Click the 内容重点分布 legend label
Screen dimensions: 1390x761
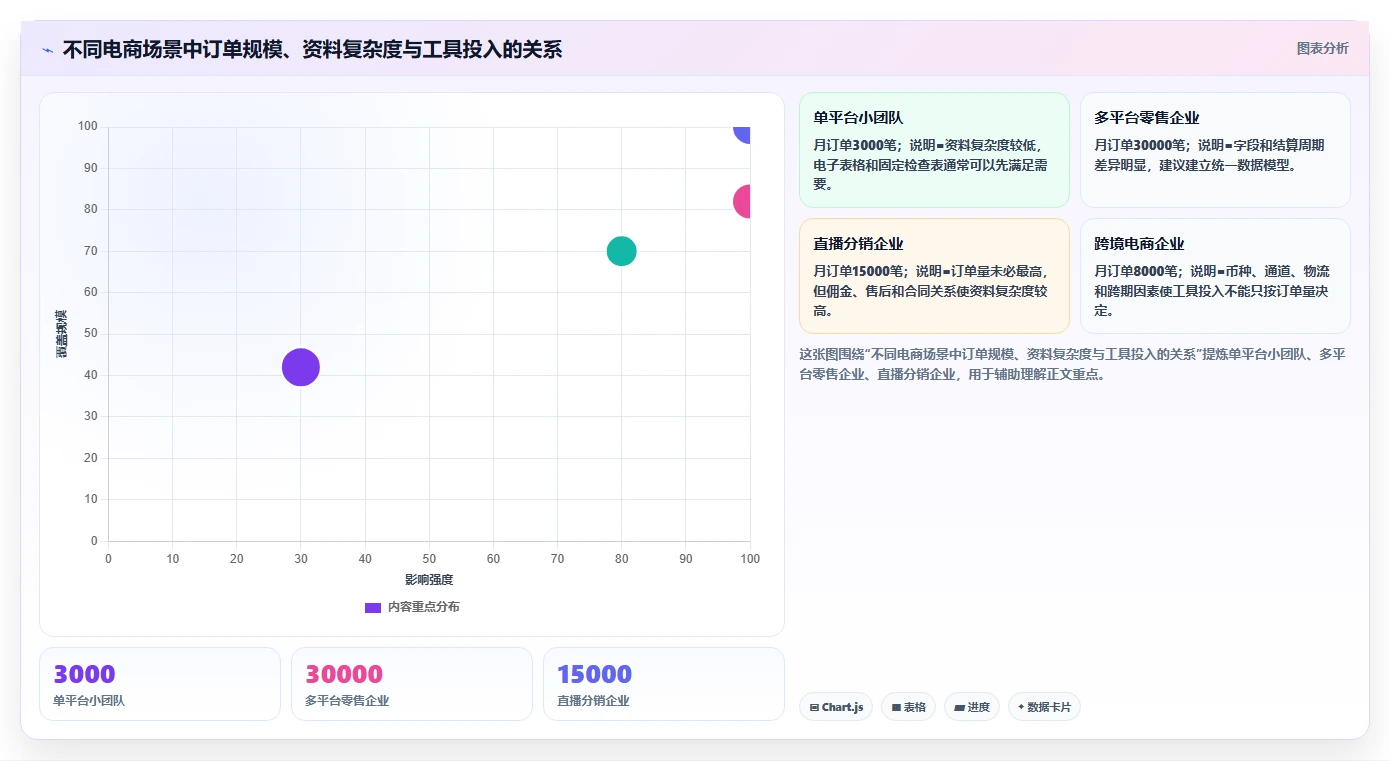[424, 607]
